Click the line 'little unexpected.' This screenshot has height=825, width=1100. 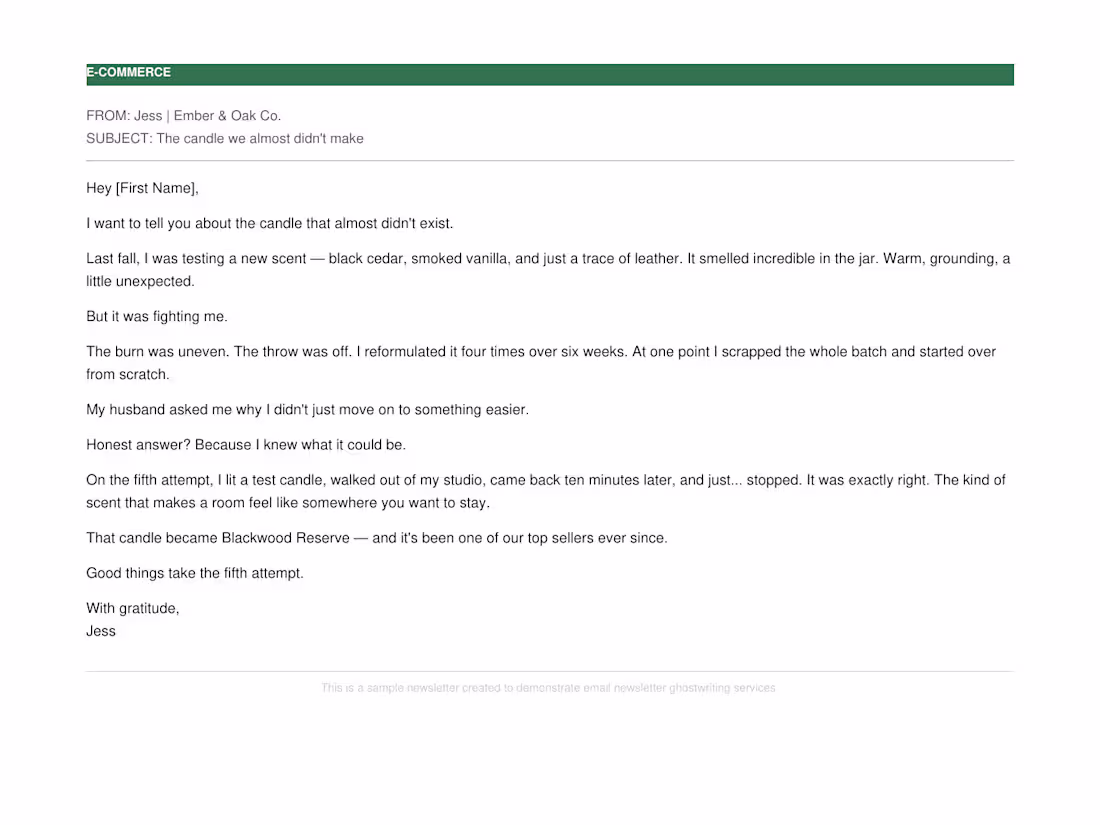(x=140, y=281)
